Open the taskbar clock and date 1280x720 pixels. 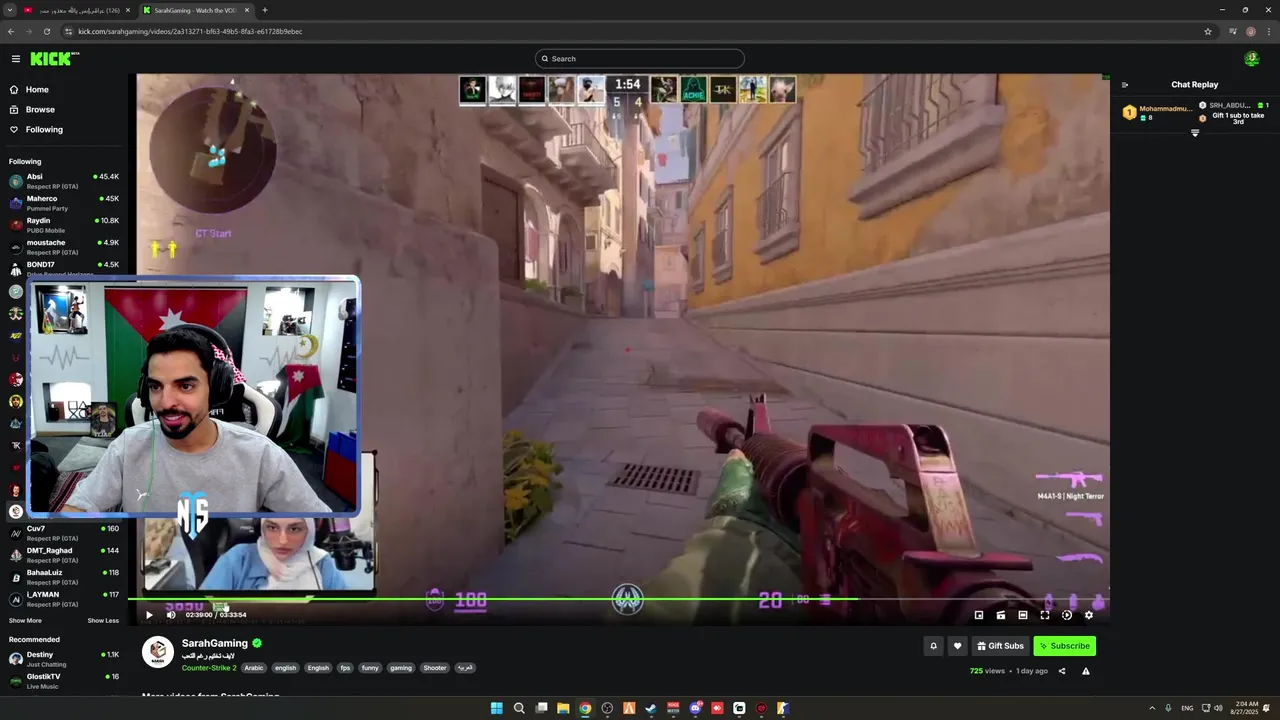coord(1247,708)
